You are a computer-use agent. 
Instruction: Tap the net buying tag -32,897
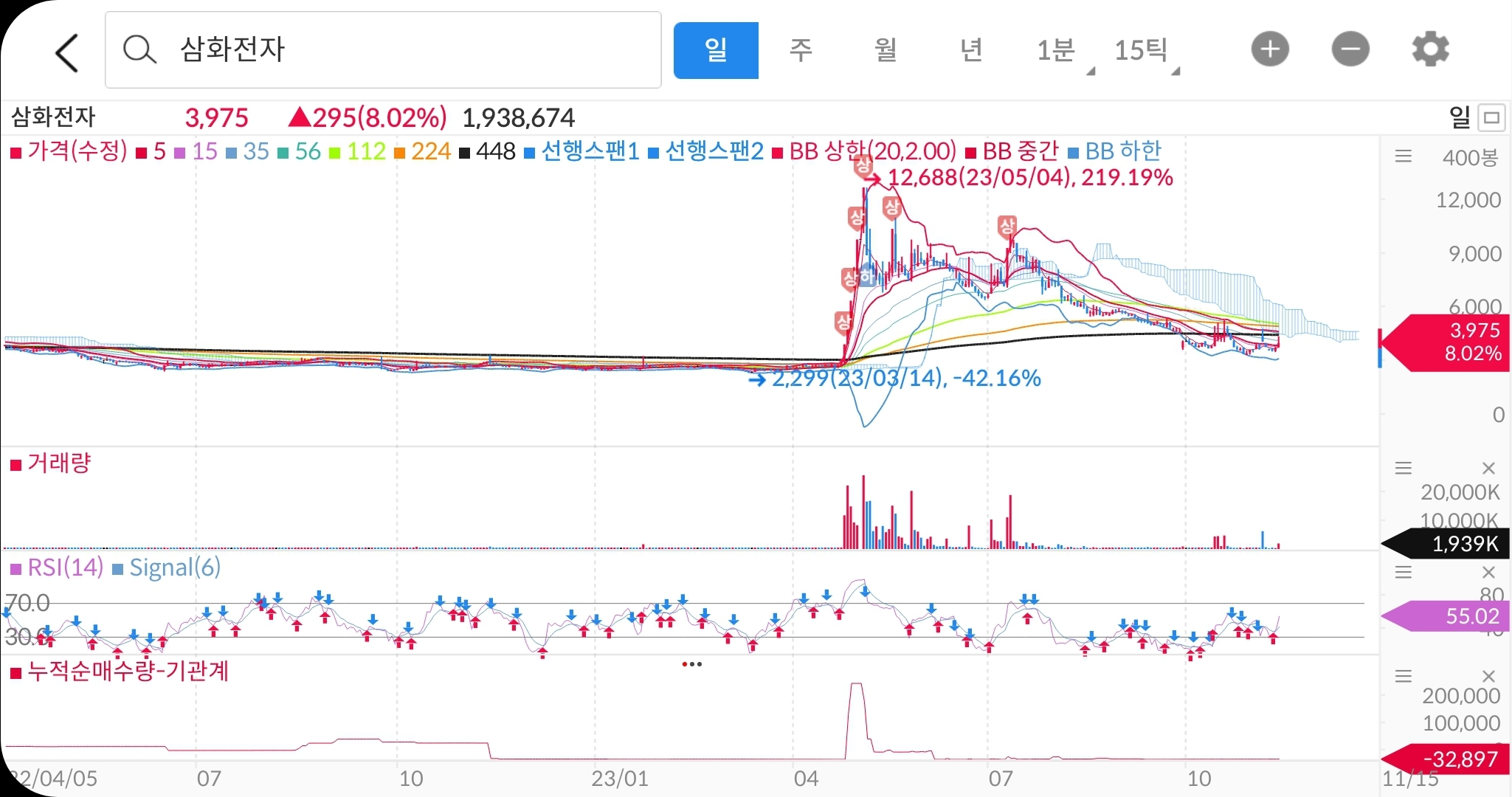[1445, 759]
